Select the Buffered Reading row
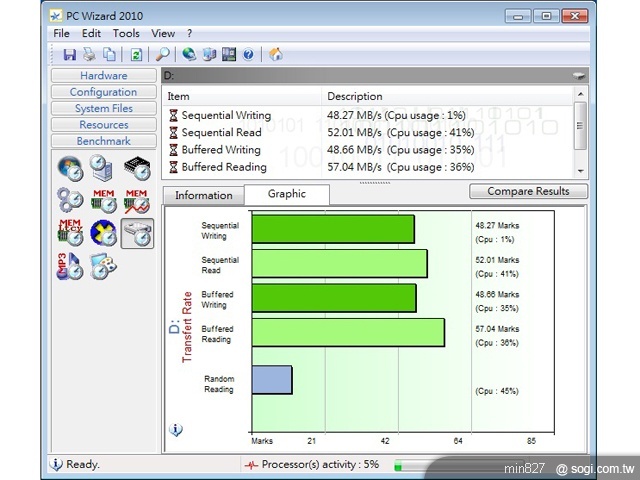The image size is (640, 480). pos(367,167)
